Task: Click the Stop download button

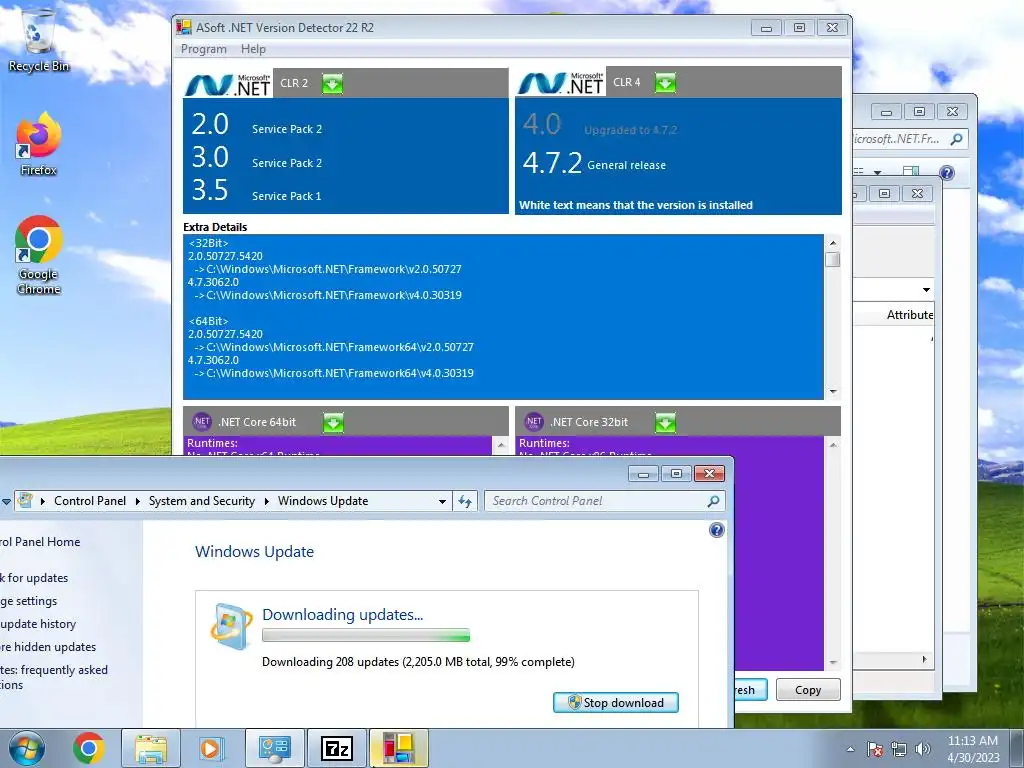Action: 616,703
